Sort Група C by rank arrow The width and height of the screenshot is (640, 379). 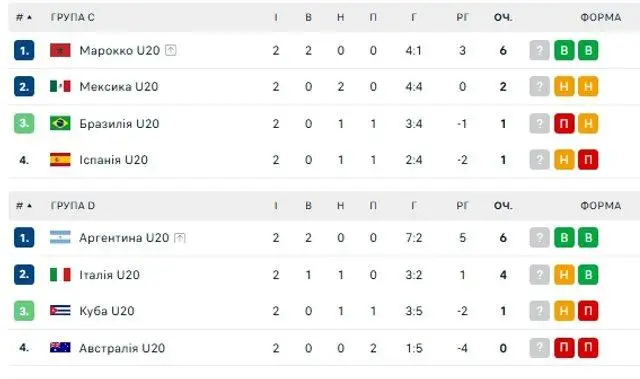[29, 17]
